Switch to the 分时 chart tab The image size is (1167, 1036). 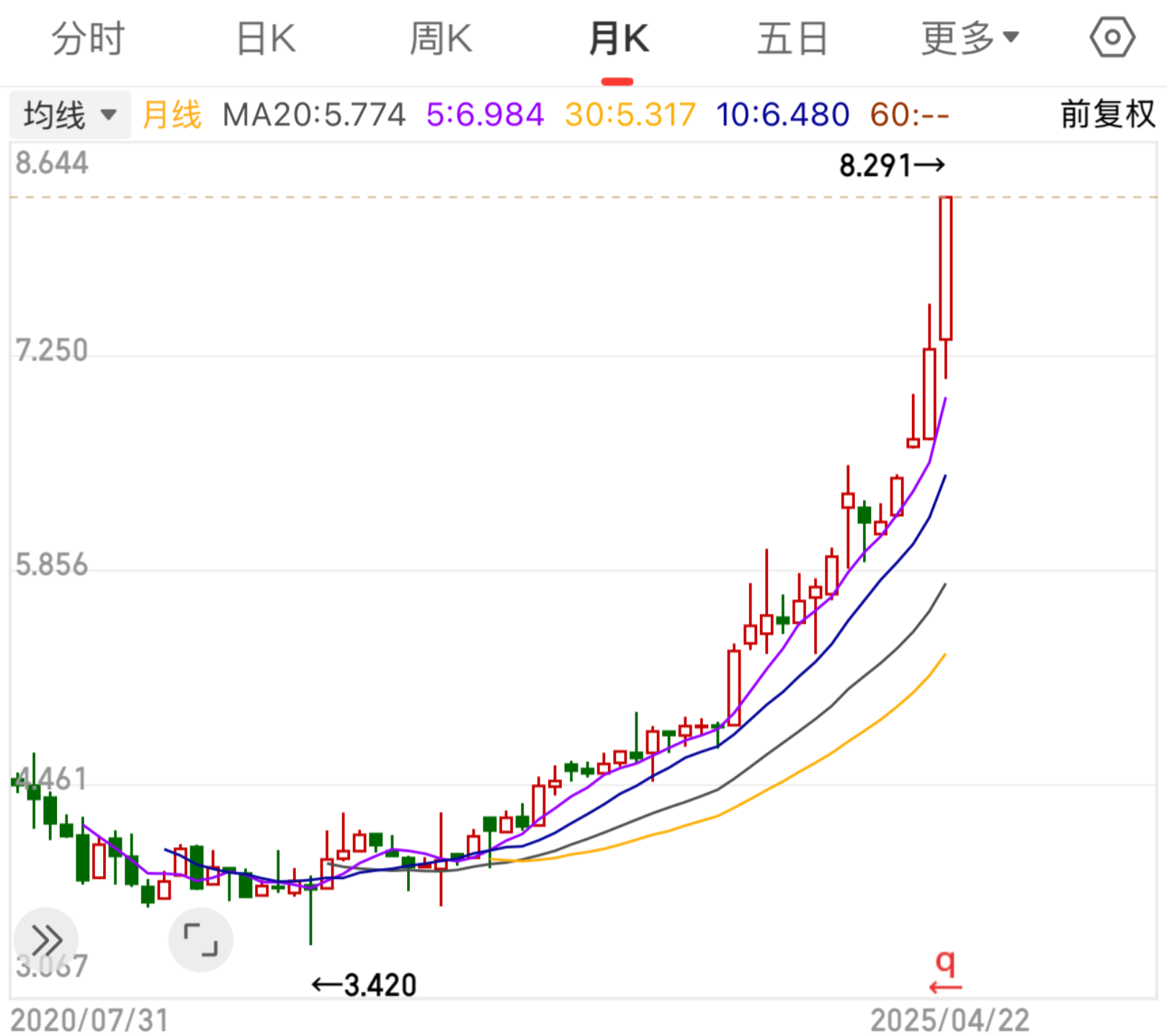pos(88,38)
